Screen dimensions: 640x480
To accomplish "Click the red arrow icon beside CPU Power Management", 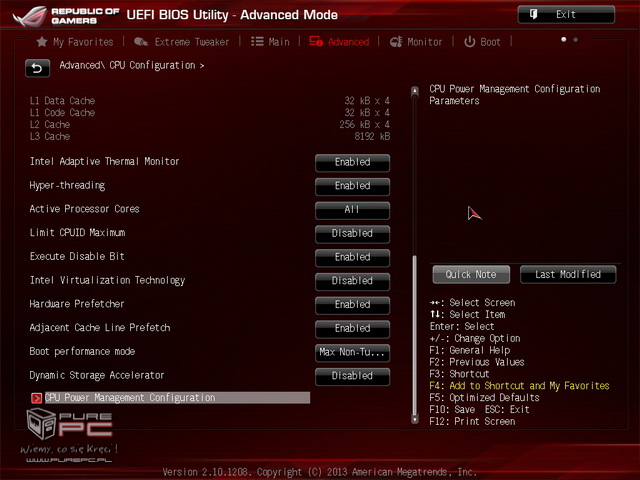I will coord(36,398).
